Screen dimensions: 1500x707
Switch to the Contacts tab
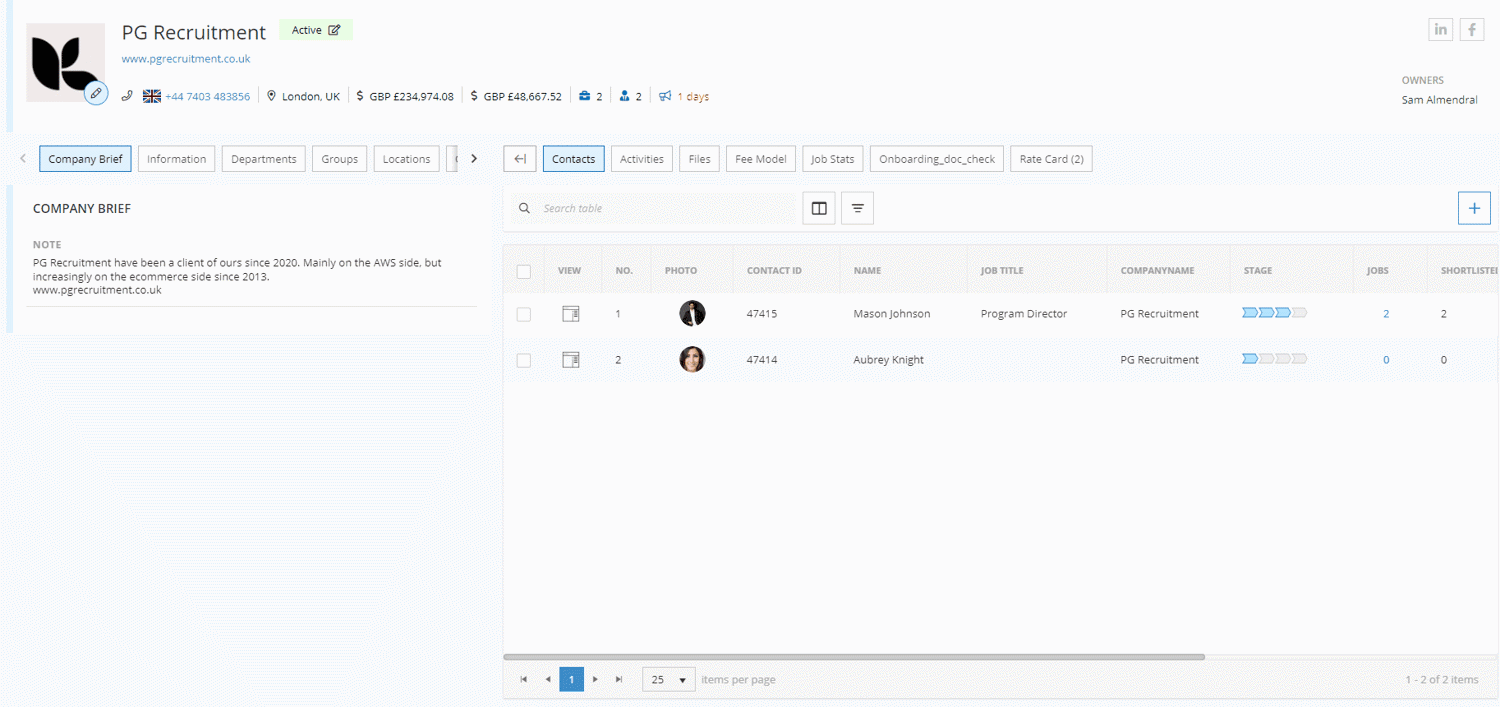click(x=574, y=159)
